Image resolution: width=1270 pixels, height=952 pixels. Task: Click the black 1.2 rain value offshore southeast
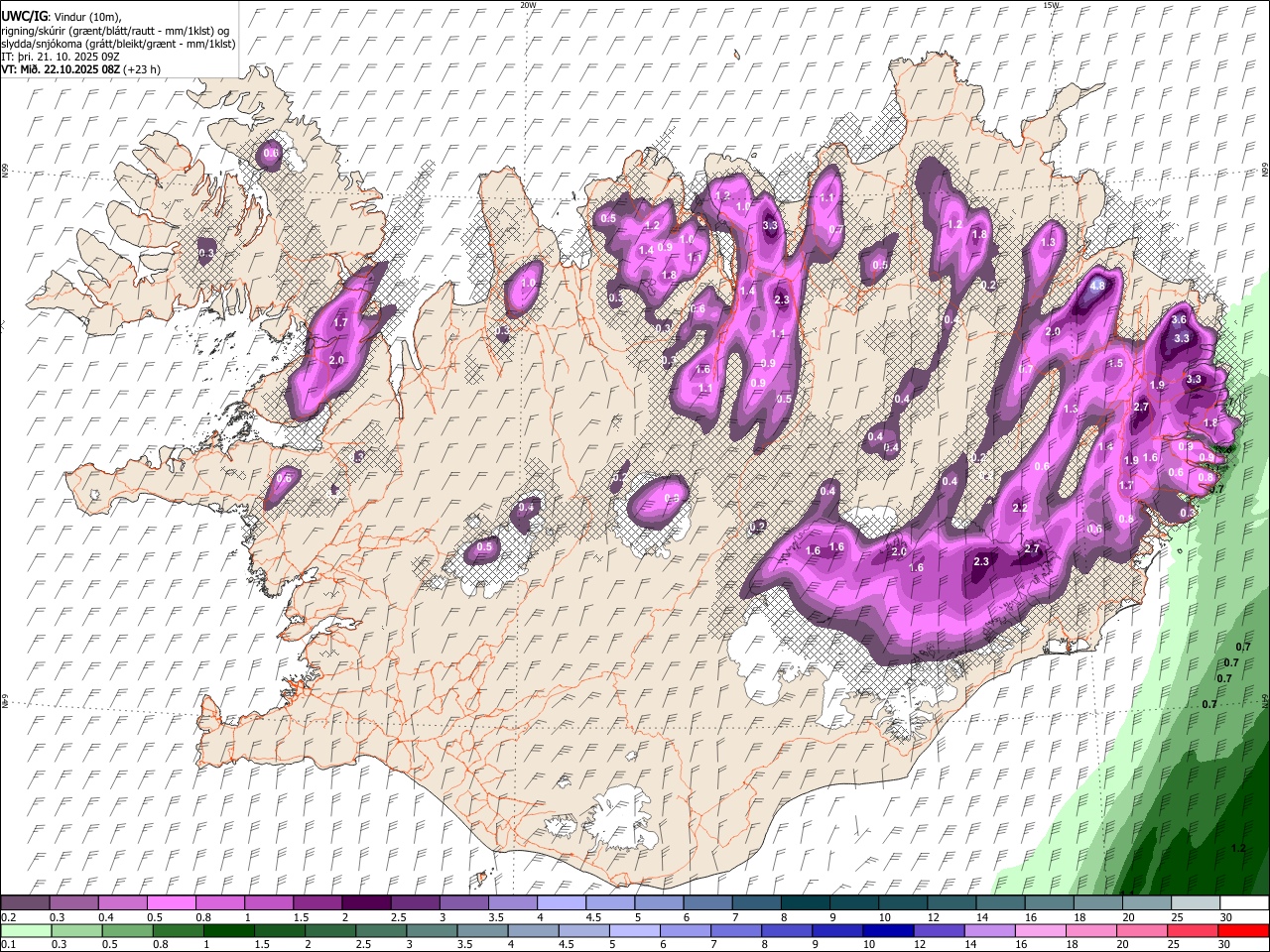click(x=1237, y=848)
